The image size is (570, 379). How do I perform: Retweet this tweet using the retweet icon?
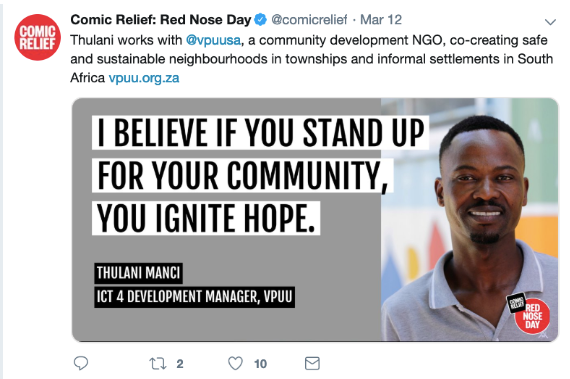point(158,363)
